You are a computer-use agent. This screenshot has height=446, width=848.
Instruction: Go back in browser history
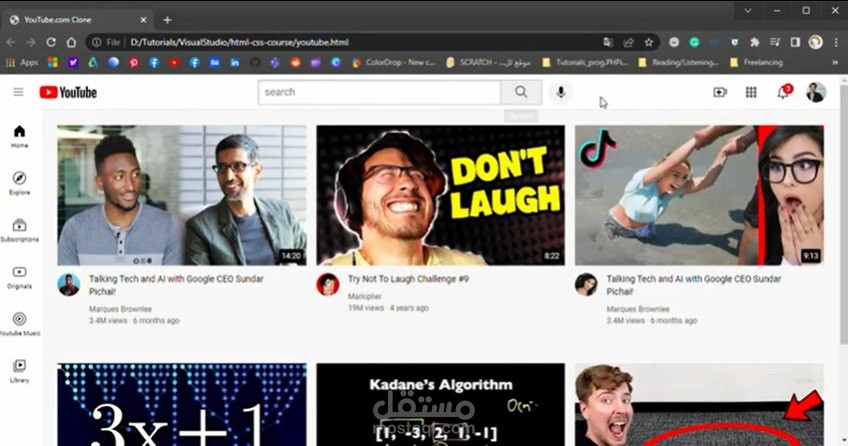tap(11, 42)
